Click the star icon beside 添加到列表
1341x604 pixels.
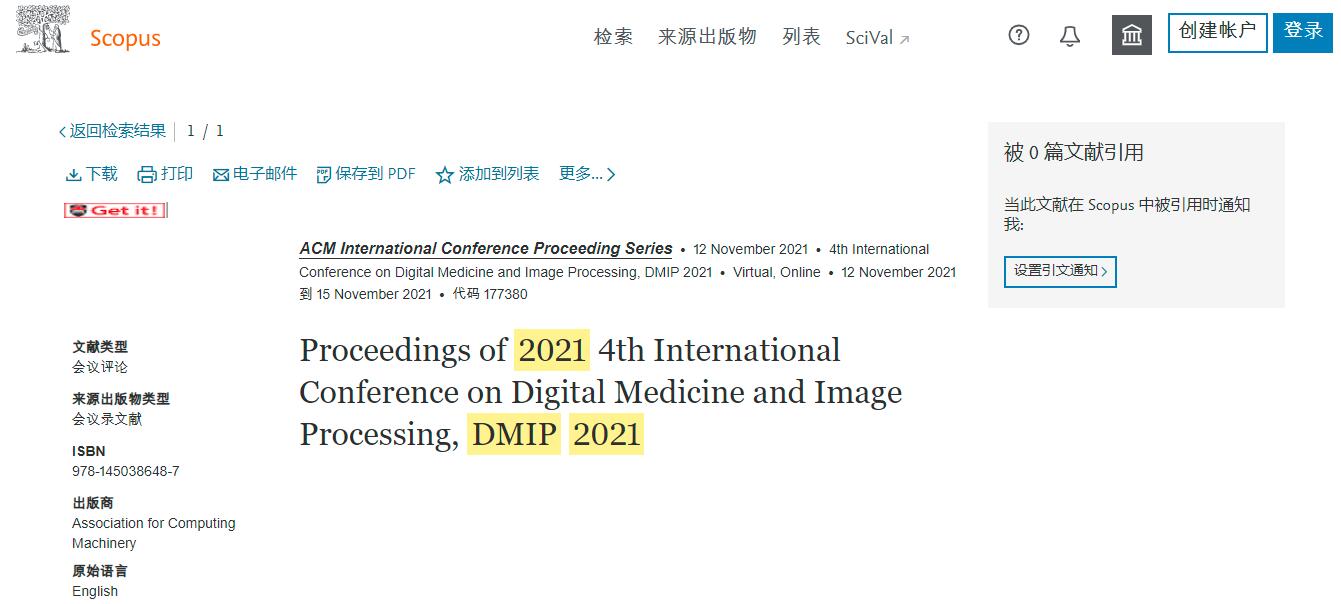[445, 175]
